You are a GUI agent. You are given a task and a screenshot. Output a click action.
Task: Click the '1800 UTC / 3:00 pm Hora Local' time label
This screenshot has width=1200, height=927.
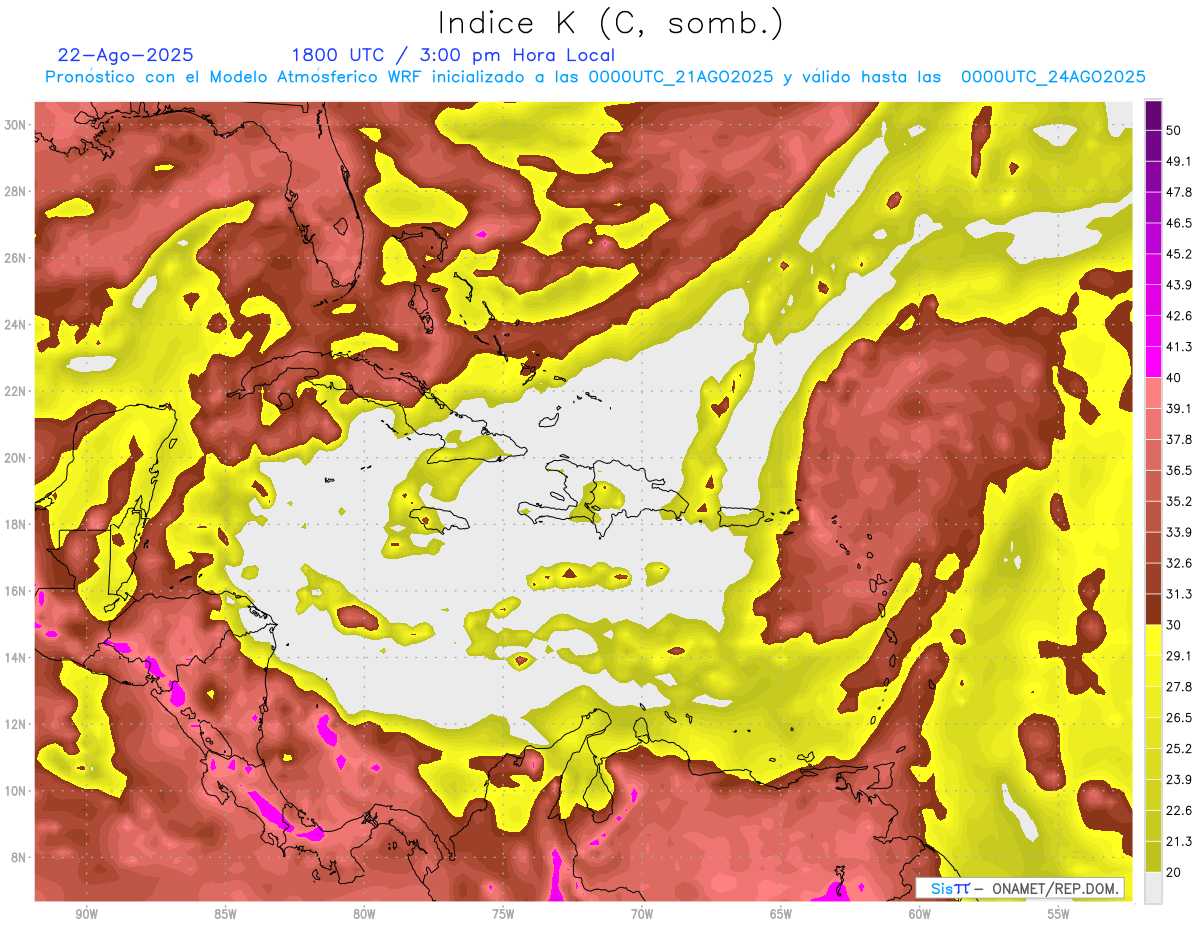(453, 55)
